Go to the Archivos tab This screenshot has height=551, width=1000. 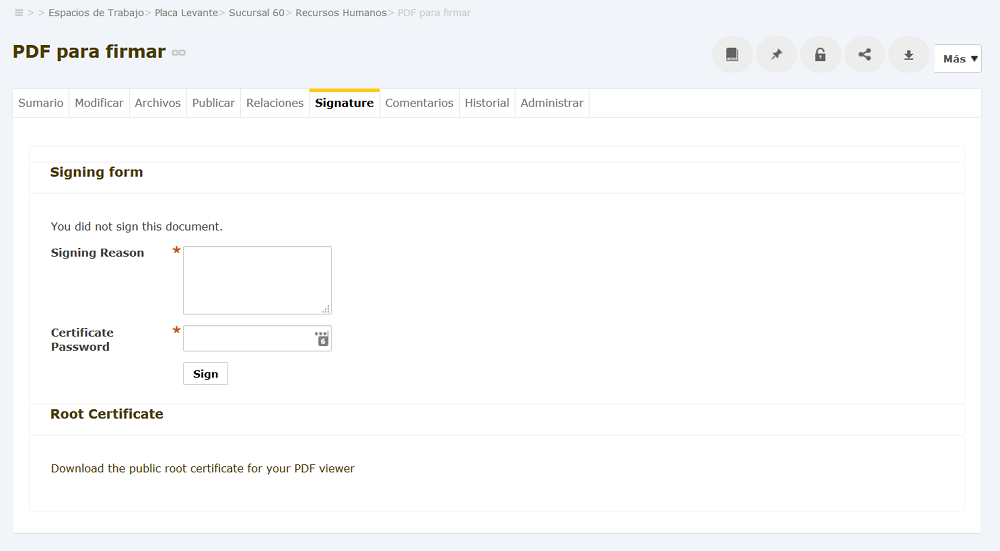coord(158,103)
